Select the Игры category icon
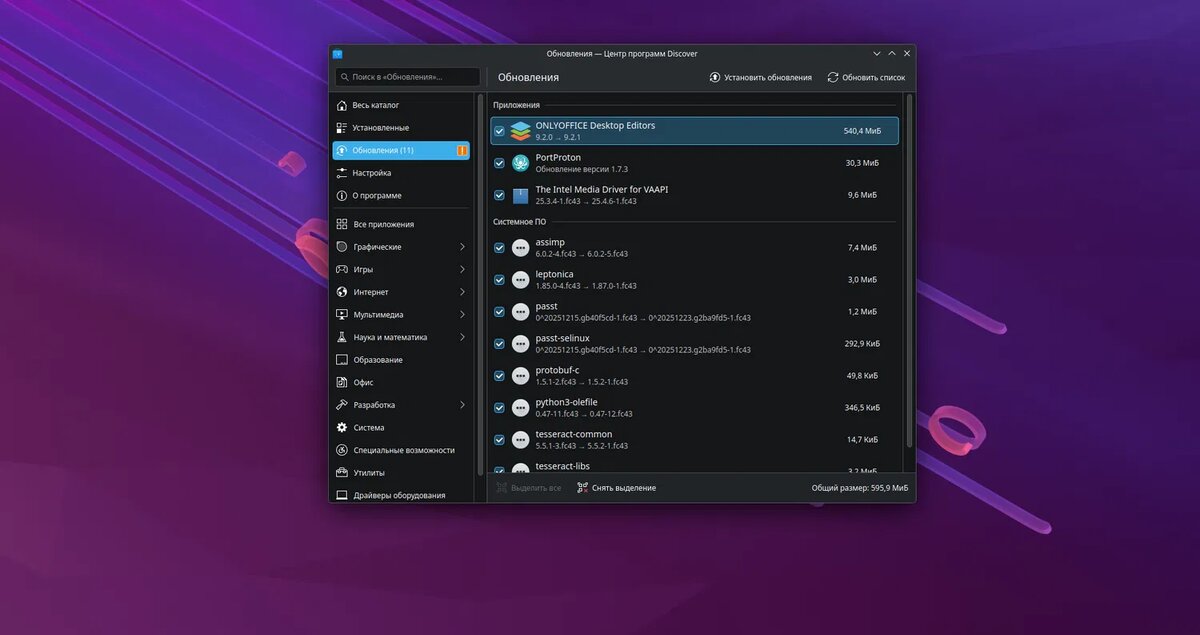This screenshot has height=635, width=1200. pyautogui.click(x=341, y=269)
